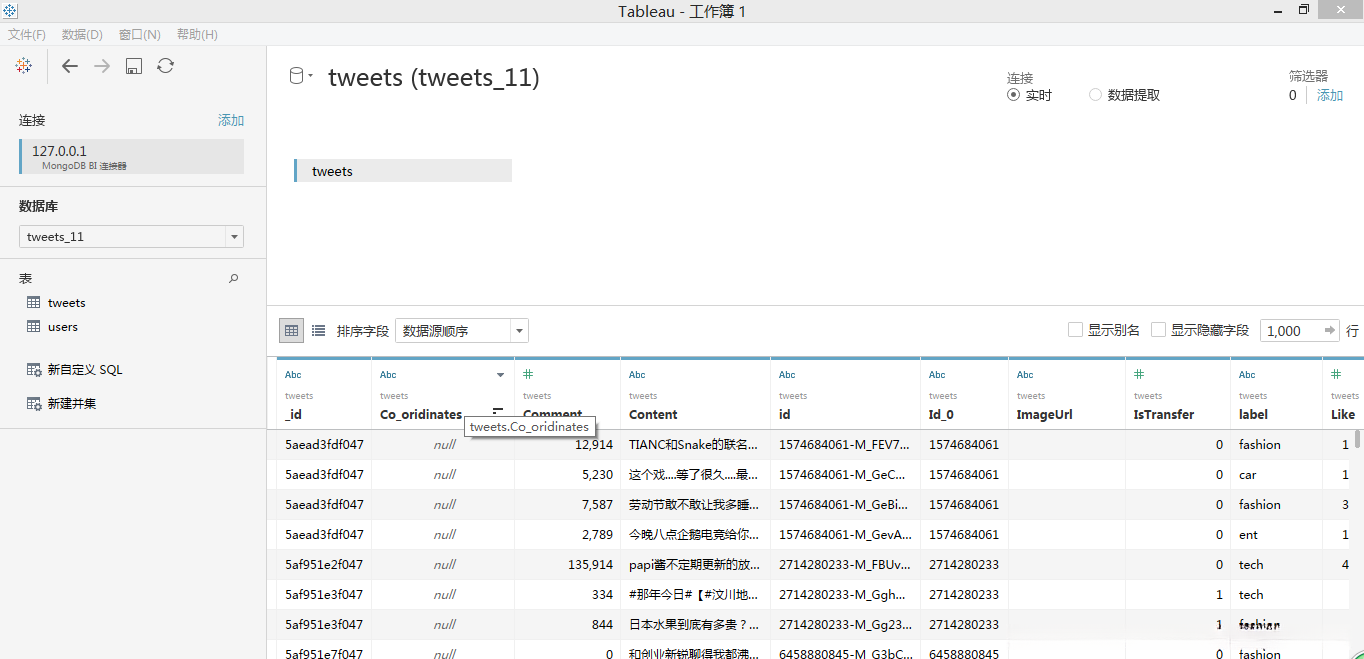
Task: Click the id cell 1574684061-M_GeBi…
Action: (x=845, y=505)
